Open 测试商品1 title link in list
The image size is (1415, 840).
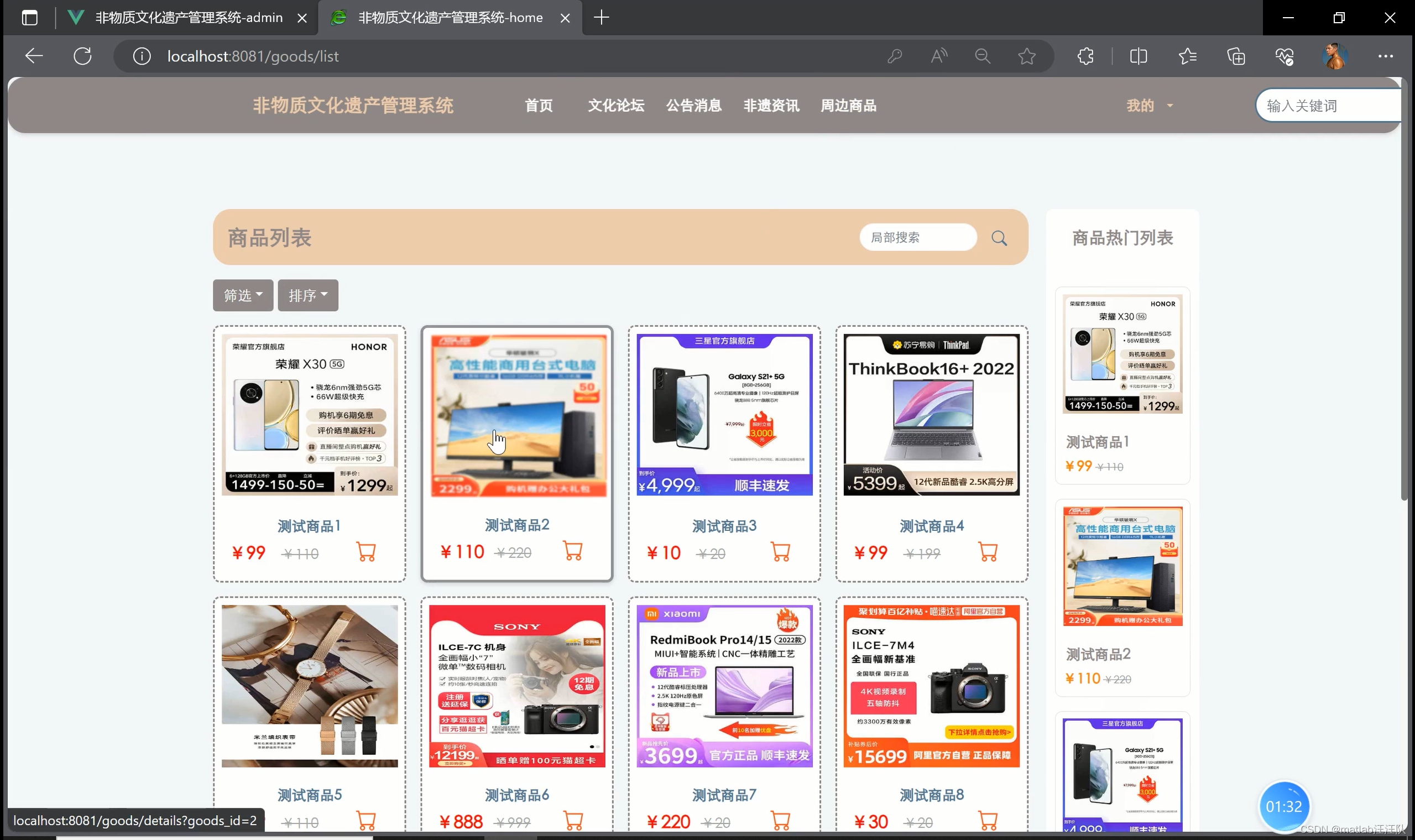[x=309, y=526]
